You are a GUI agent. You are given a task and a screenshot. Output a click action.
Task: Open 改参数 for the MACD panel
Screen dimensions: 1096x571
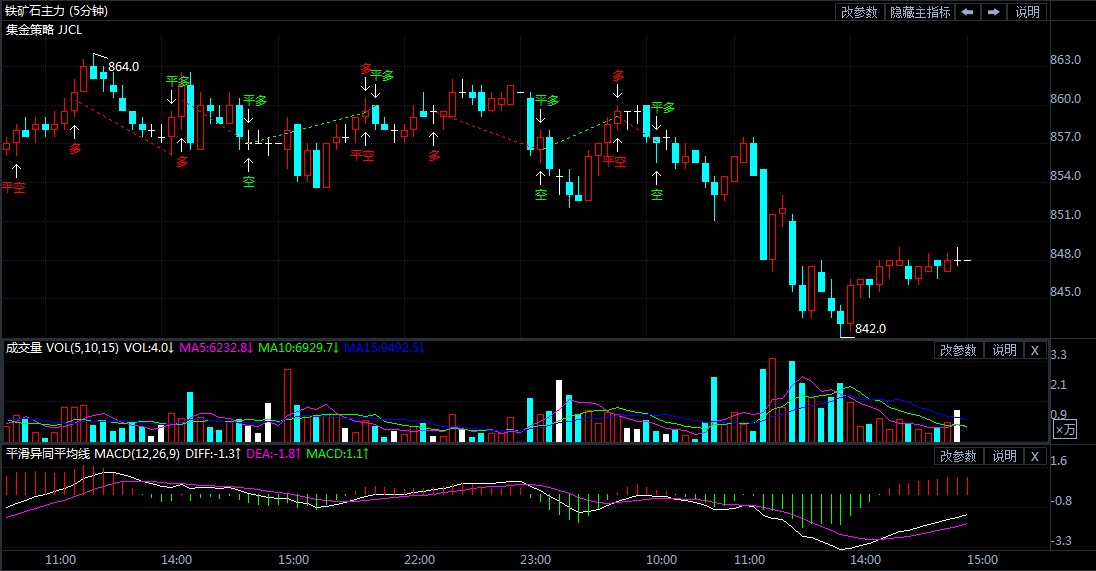[x=957, y=456]
